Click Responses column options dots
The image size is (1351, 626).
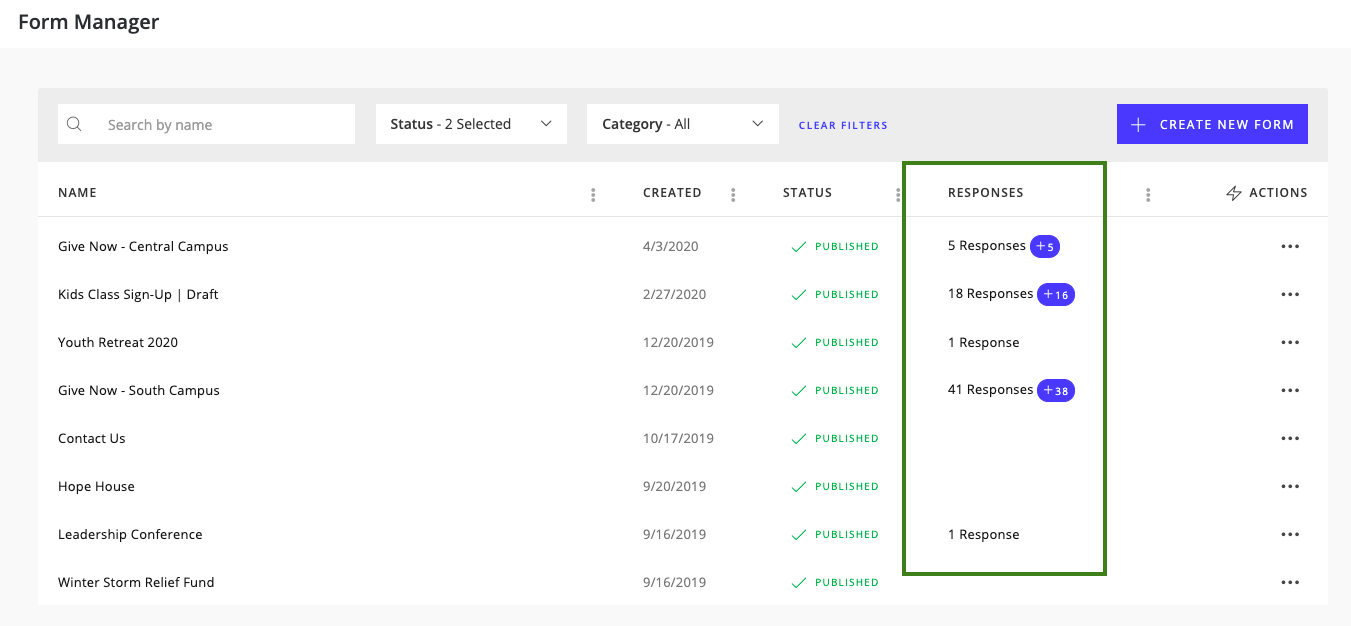coord(1147,194)
